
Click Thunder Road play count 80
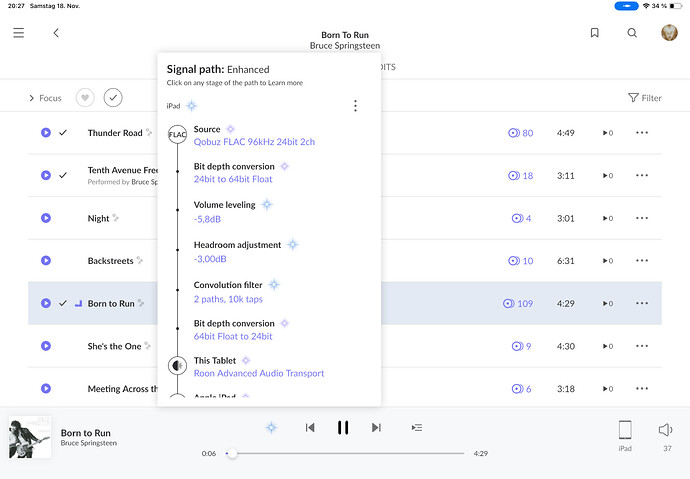[x=521, y=133]
